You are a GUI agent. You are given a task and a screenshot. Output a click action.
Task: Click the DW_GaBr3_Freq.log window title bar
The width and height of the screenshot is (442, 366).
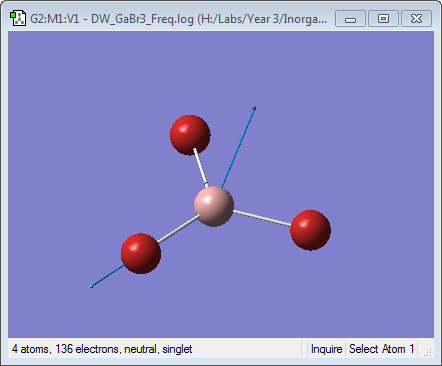click(178, 19)
